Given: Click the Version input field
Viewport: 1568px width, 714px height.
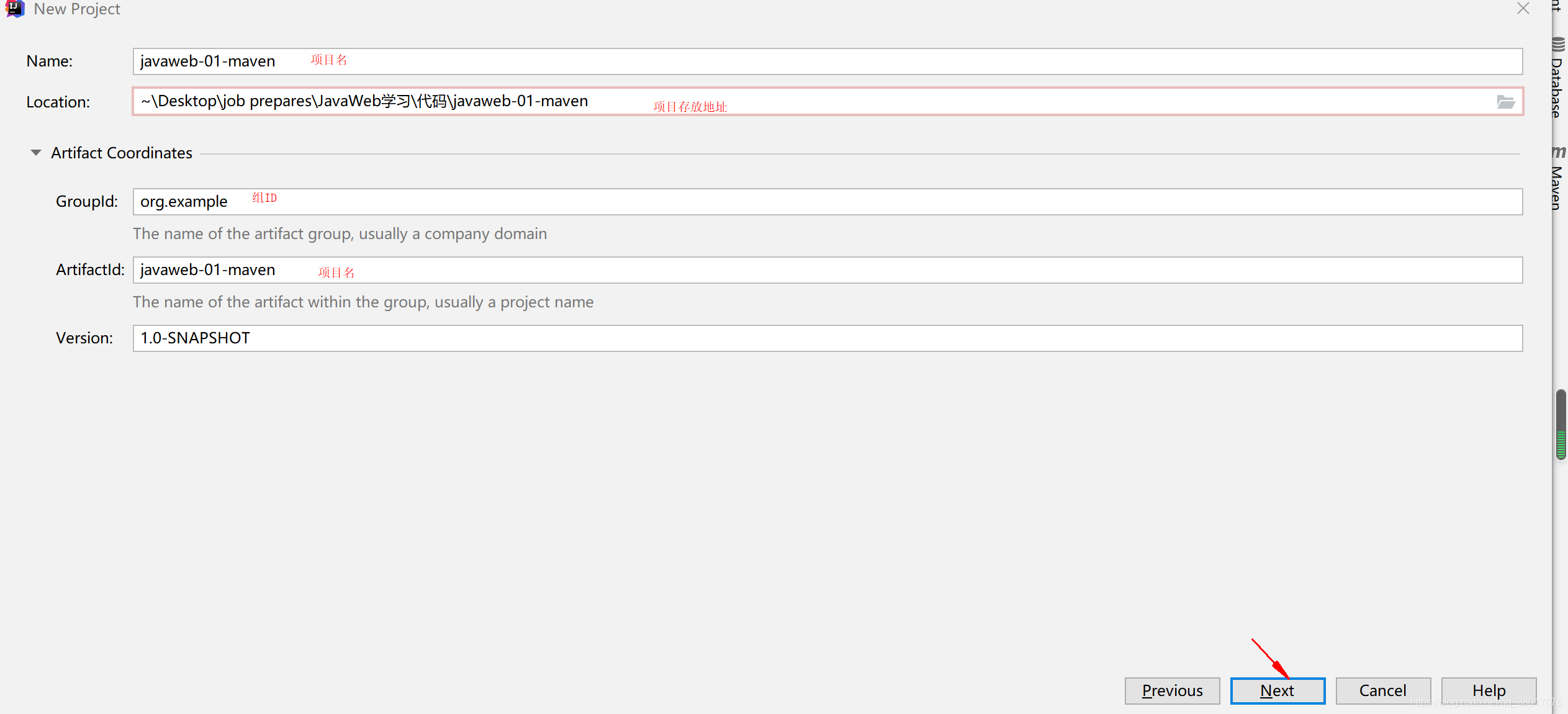Looking at the screenshot, I should coord(827,338).
